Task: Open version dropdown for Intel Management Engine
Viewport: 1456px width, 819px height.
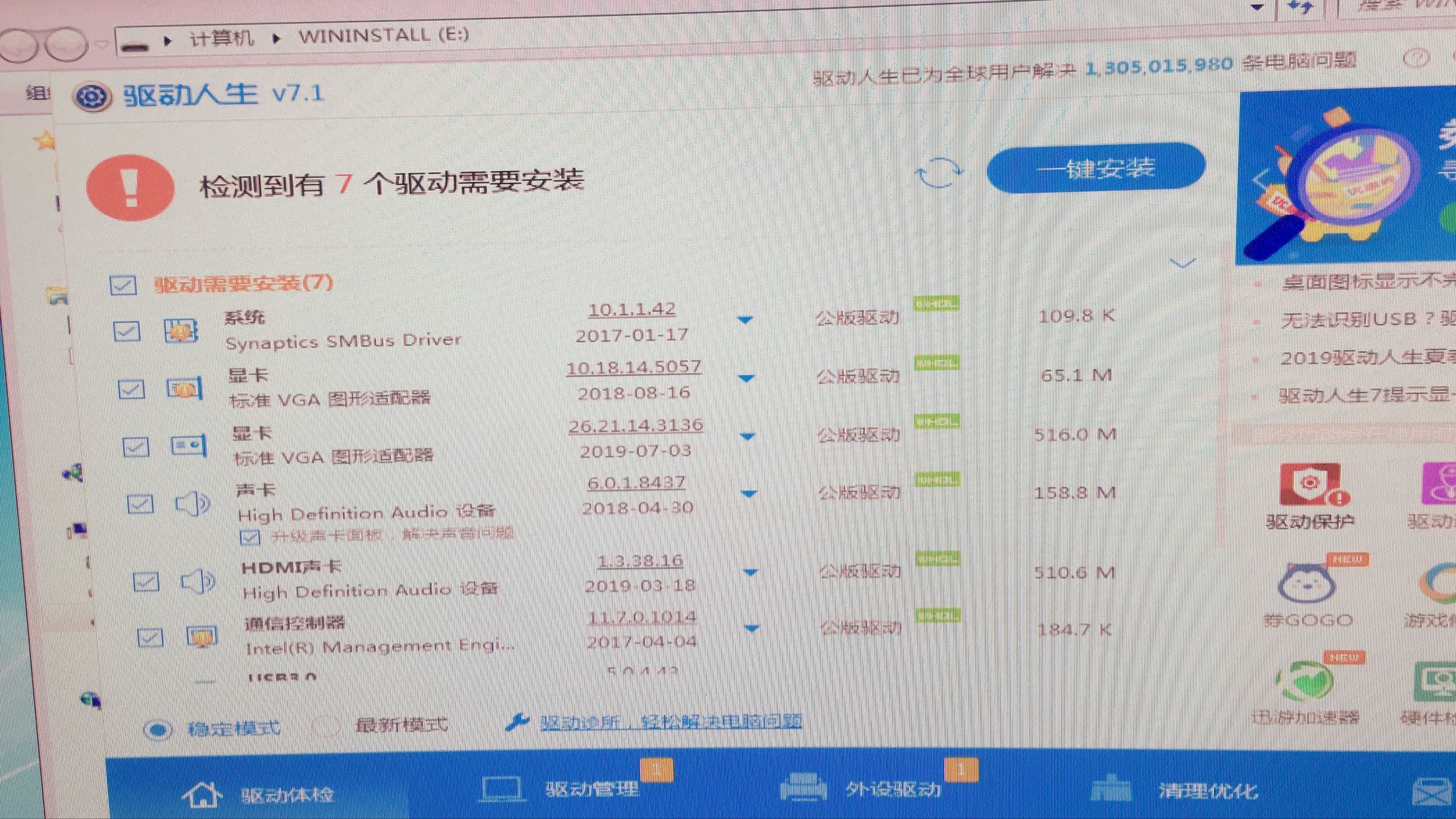Action: 752,628
